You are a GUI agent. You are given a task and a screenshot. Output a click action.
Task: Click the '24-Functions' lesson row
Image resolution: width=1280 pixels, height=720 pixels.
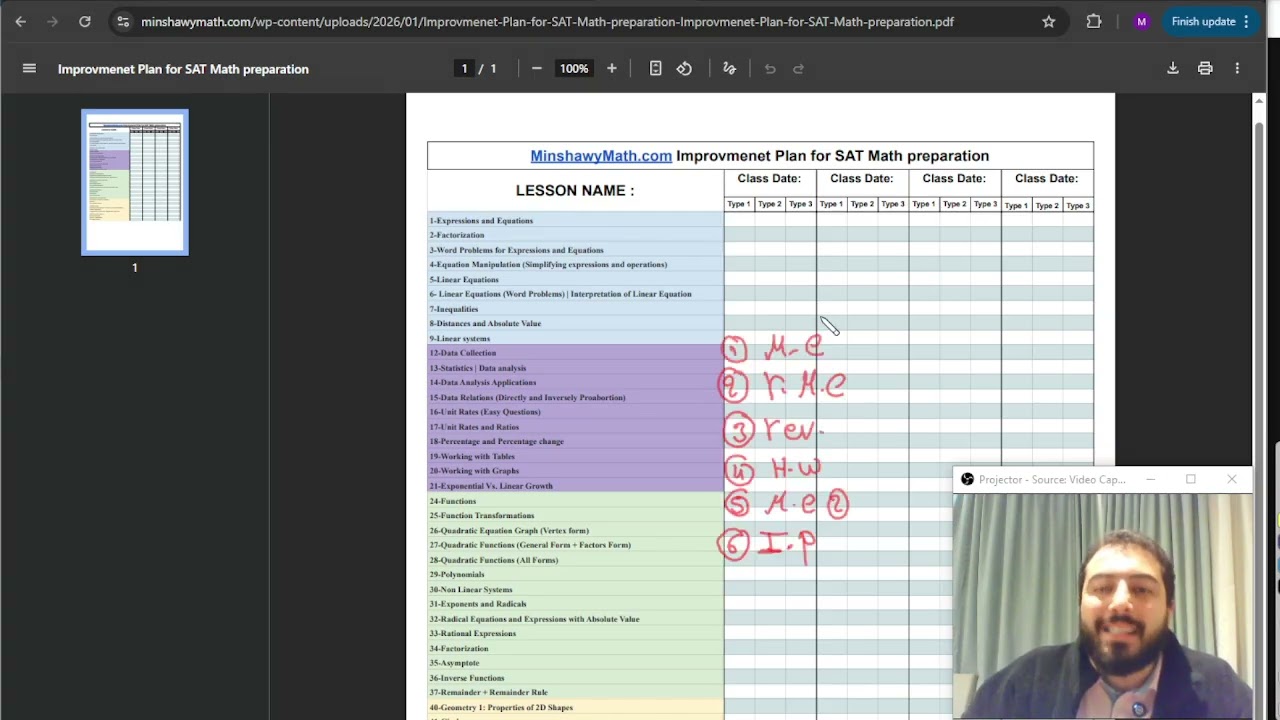[575, 500]
